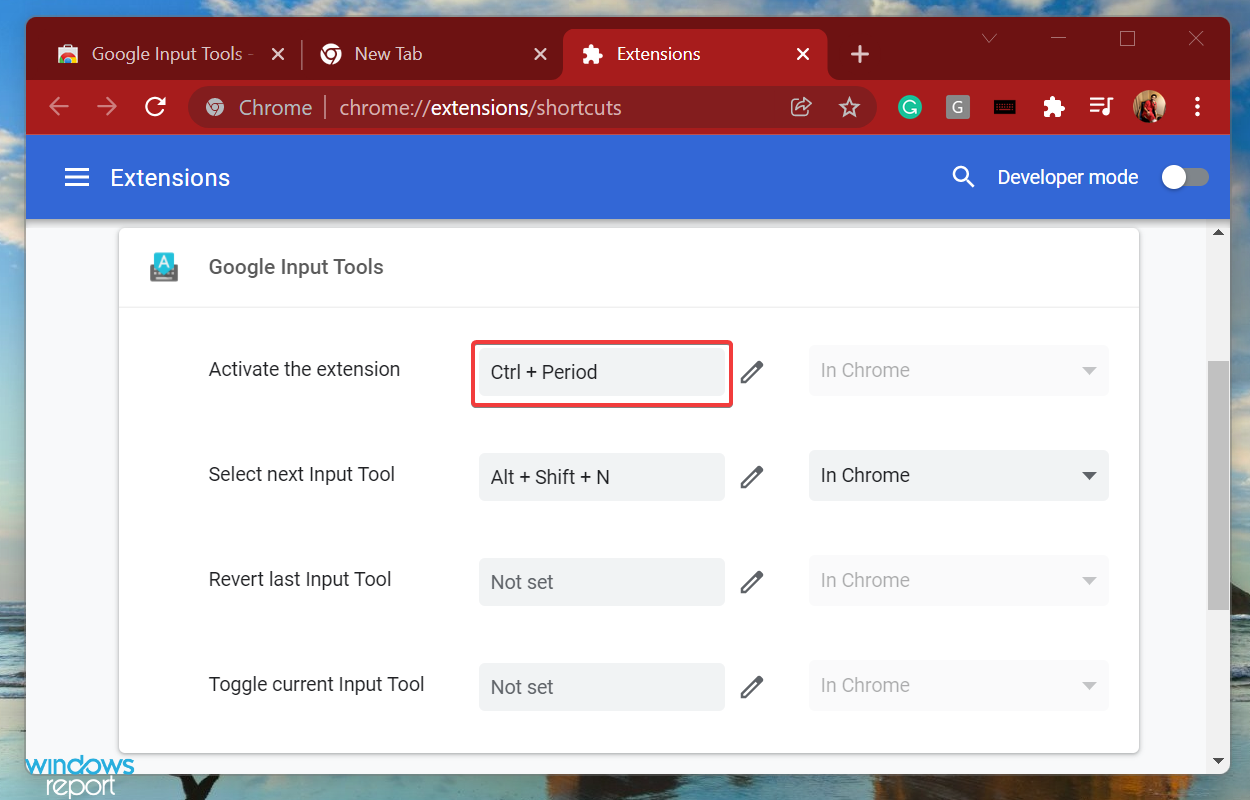
Task: Bookmark this page with the star icon
Action: coord(849,107)
